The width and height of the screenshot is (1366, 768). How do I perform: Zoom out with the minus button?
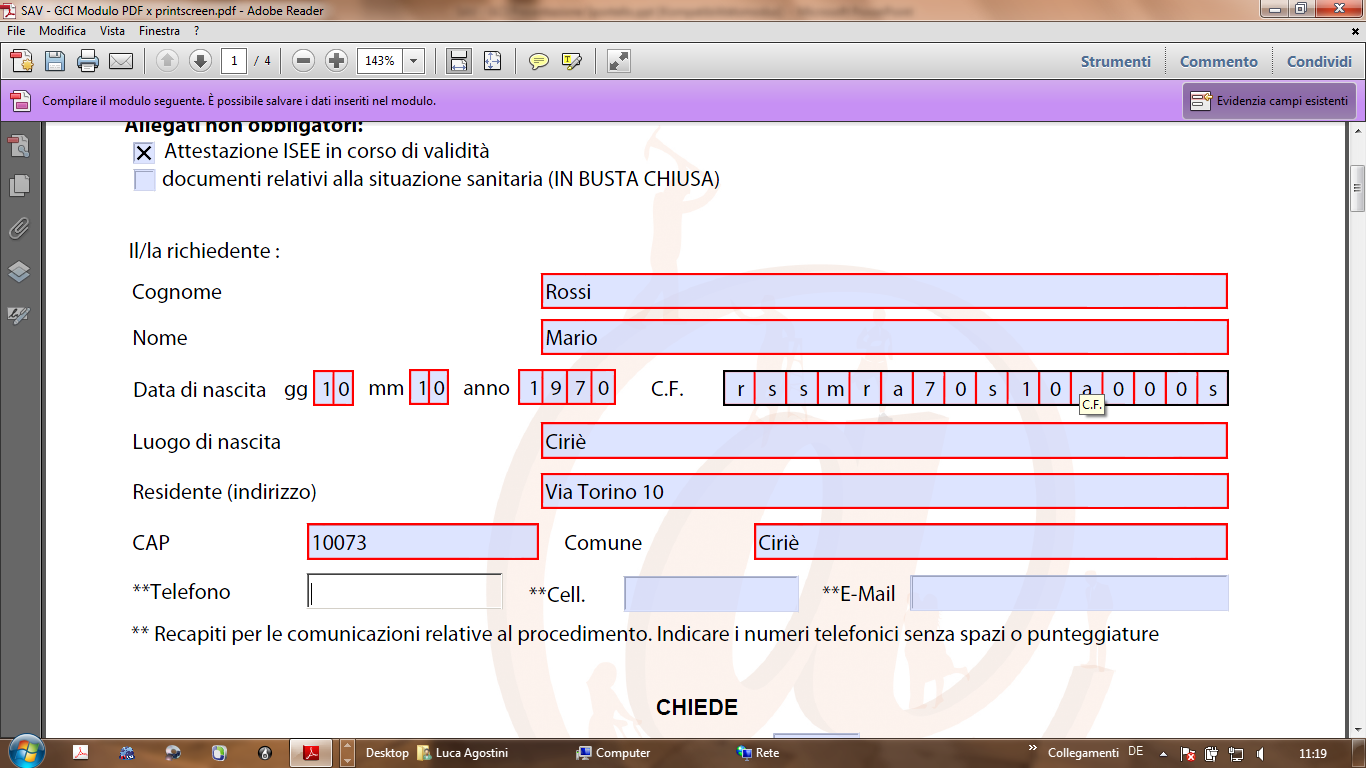point(304,61)
